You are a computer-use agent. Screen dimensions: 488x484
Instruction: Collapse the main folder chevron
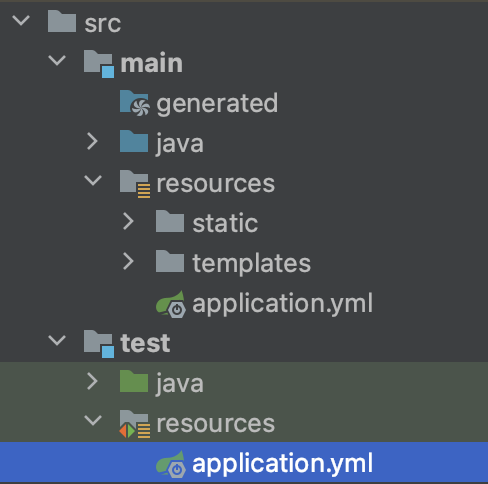tap(57, 60)
